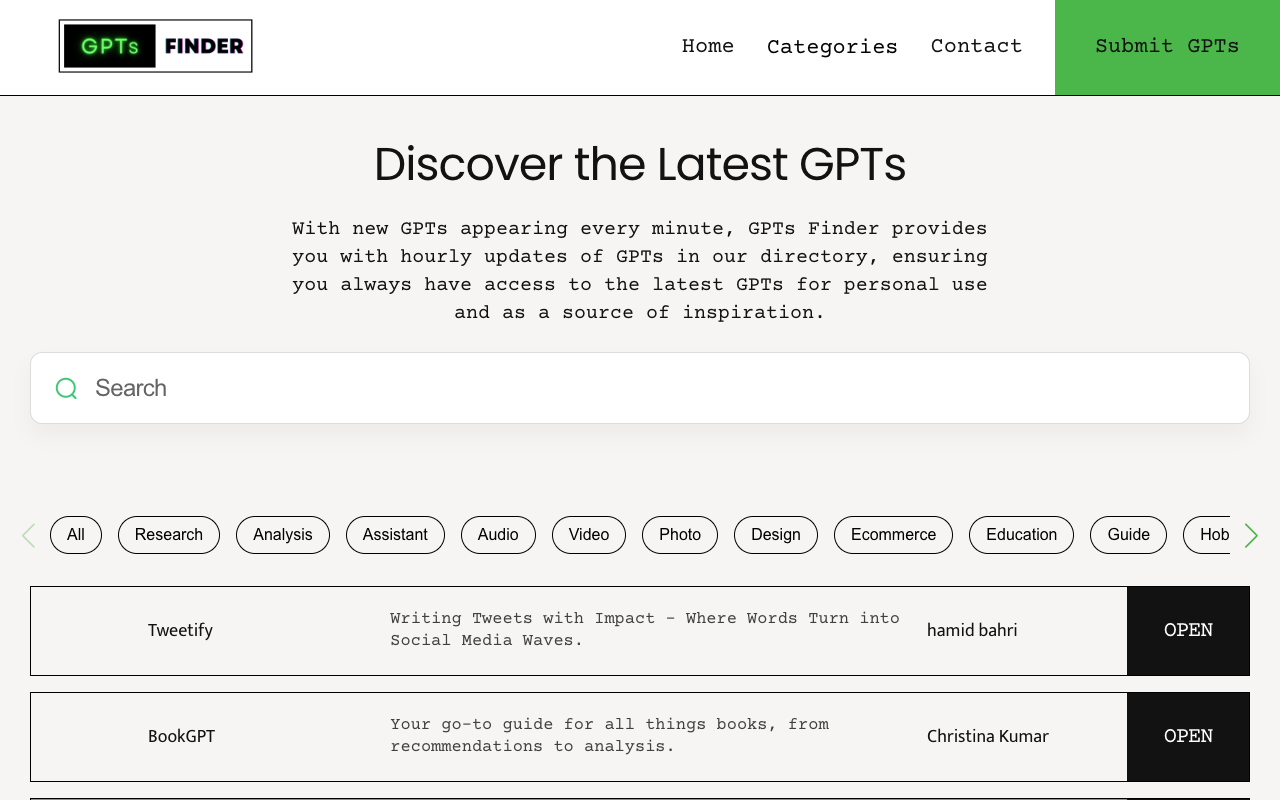Viewport: 1280px width, 800px height.
Task: Click author name Christina Kumar
Action: click(x=988, y=737)
